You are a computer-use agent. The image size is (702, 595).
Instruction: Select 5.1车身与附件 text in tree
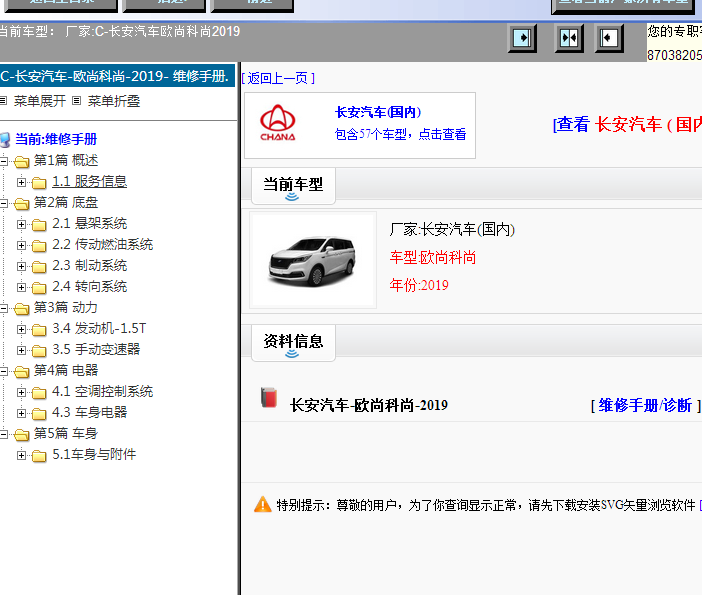[x=94, y=454]
